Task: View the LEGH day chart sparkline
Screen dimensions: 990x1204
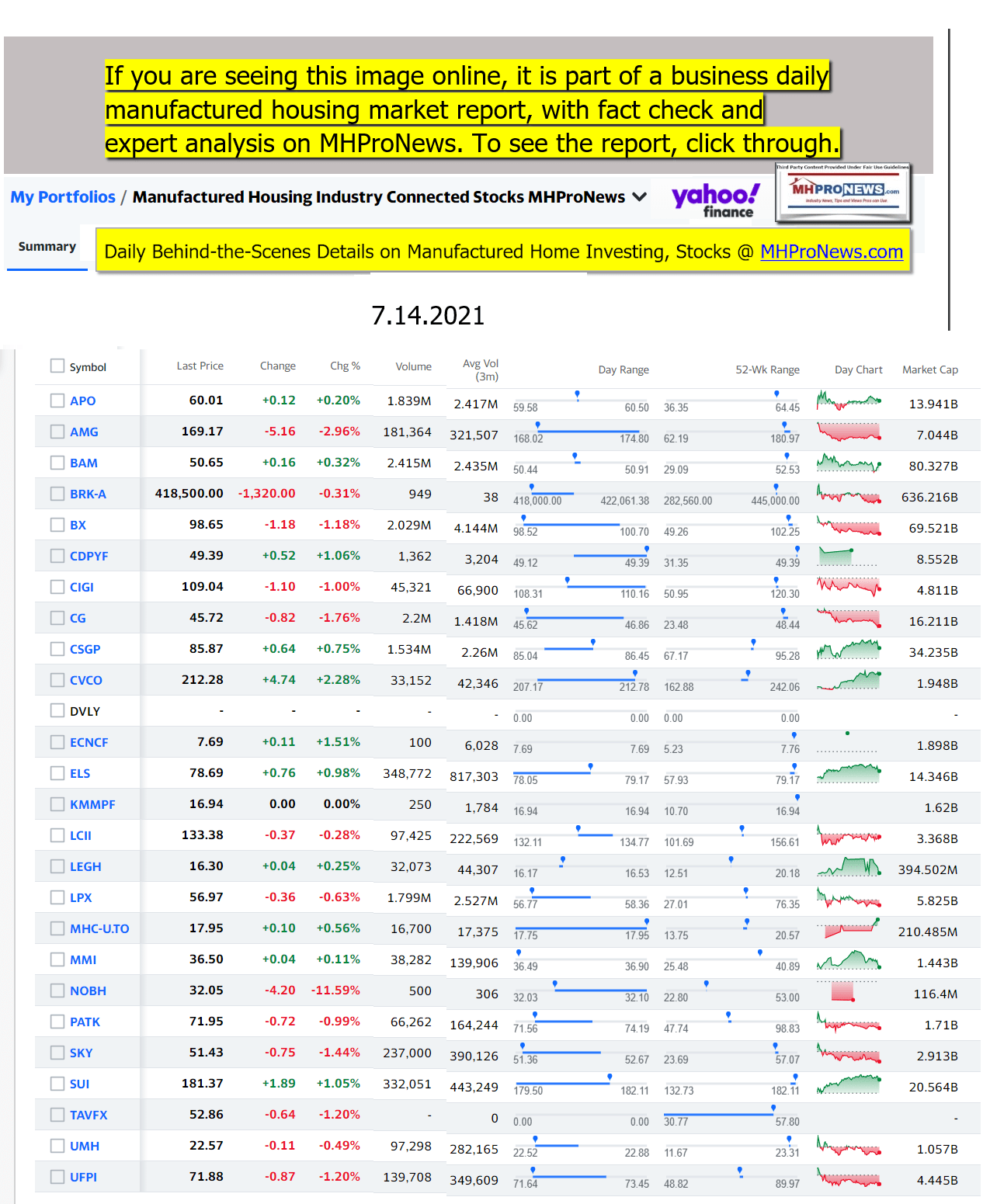Action: pyautogui.click(x=849, y=867)
